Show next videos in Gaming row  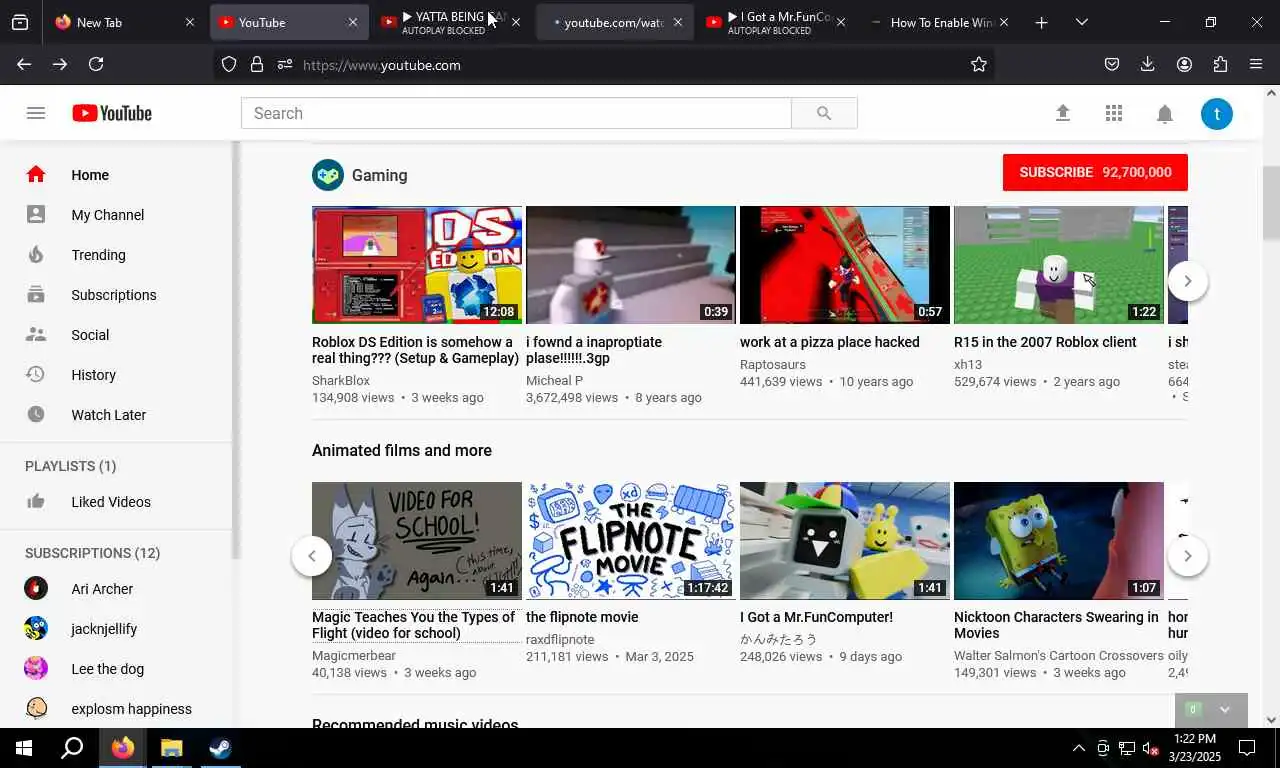[x=1187, y=281]
